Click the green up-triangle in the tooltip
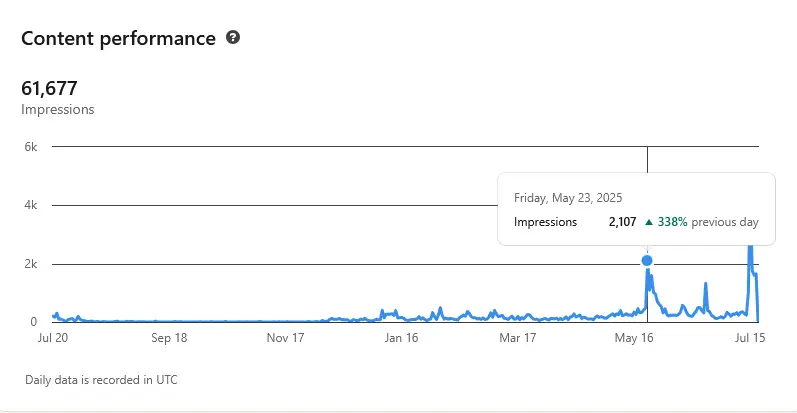 (649, 222)
